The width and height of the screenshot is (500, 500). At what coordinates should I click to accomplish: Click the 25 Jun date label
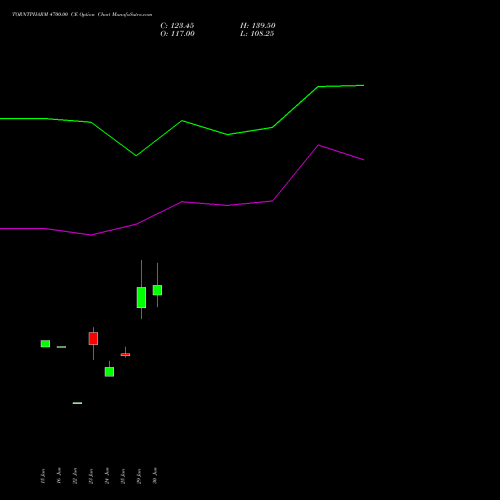[x=123, y=476]
